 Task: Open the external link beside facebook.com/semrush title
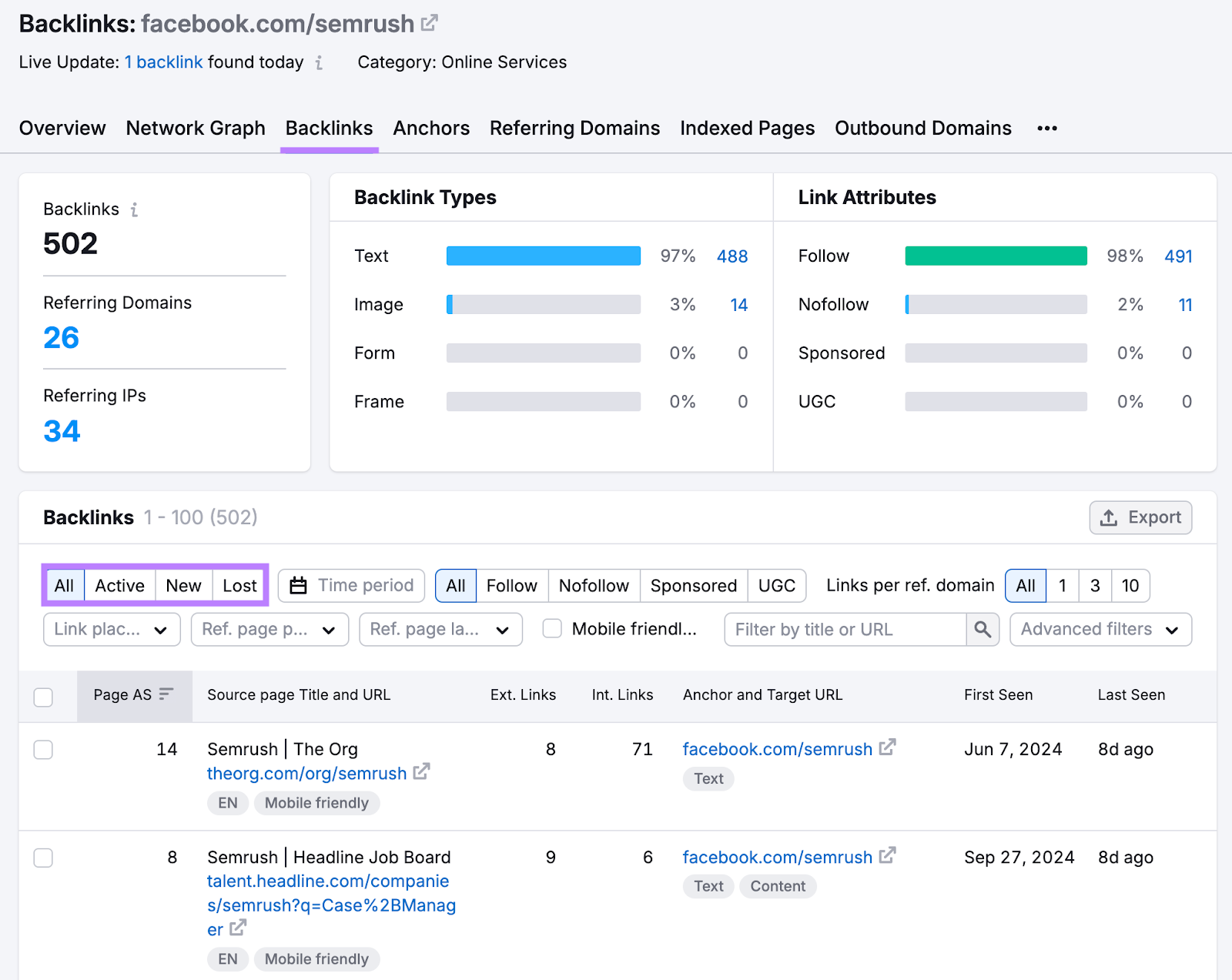(429, 22)
